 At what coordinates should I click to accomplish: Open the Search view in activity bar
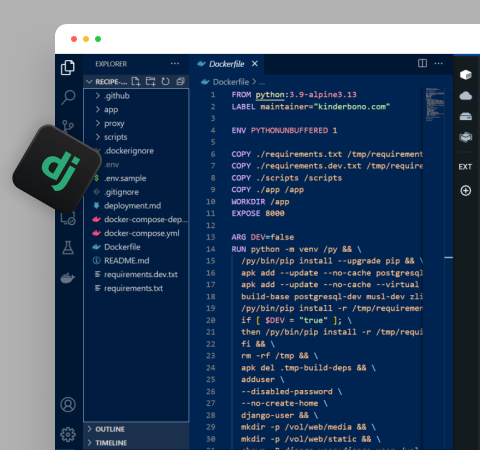68,97
